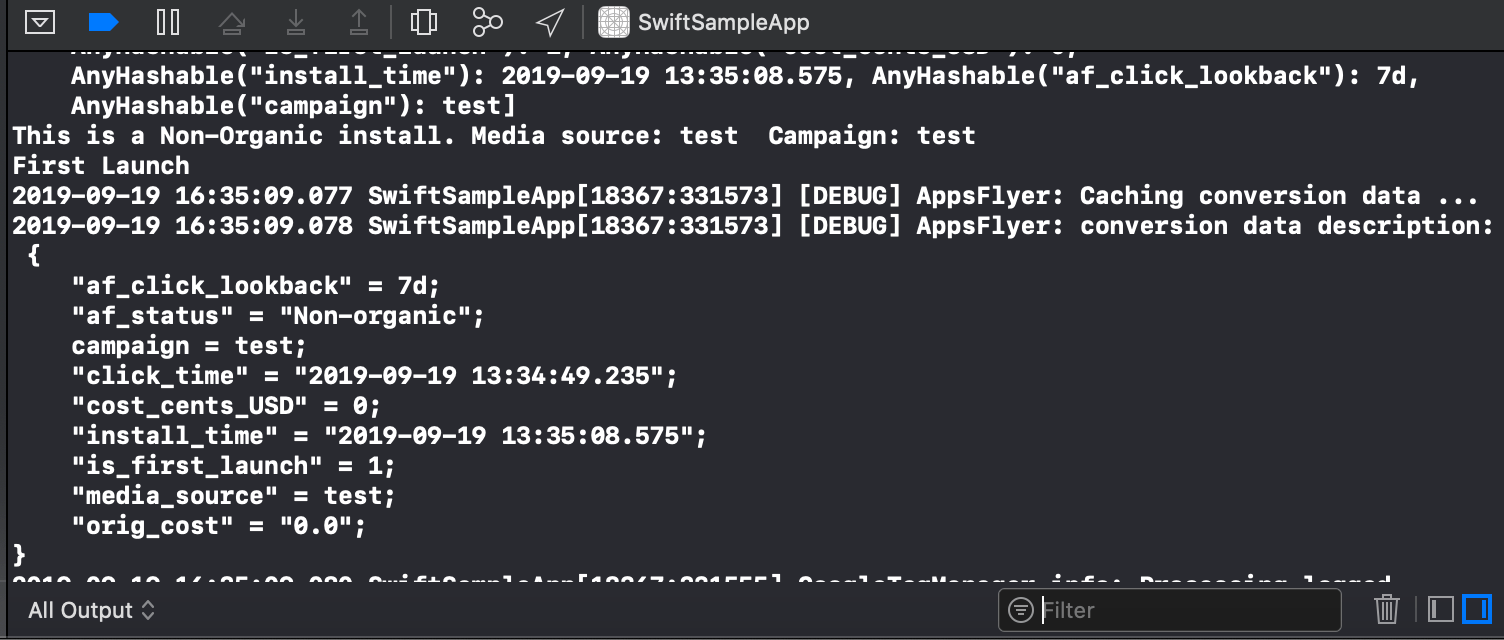Click the SwiftSampleApp app icon in the debug bar

tap(614, 21)
